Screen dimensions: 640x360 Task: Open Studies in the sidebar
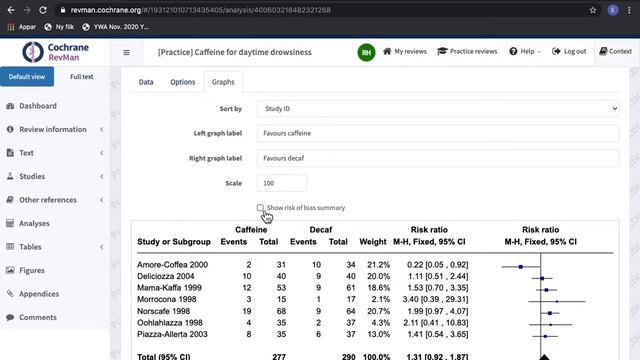[x=32, y=176]
